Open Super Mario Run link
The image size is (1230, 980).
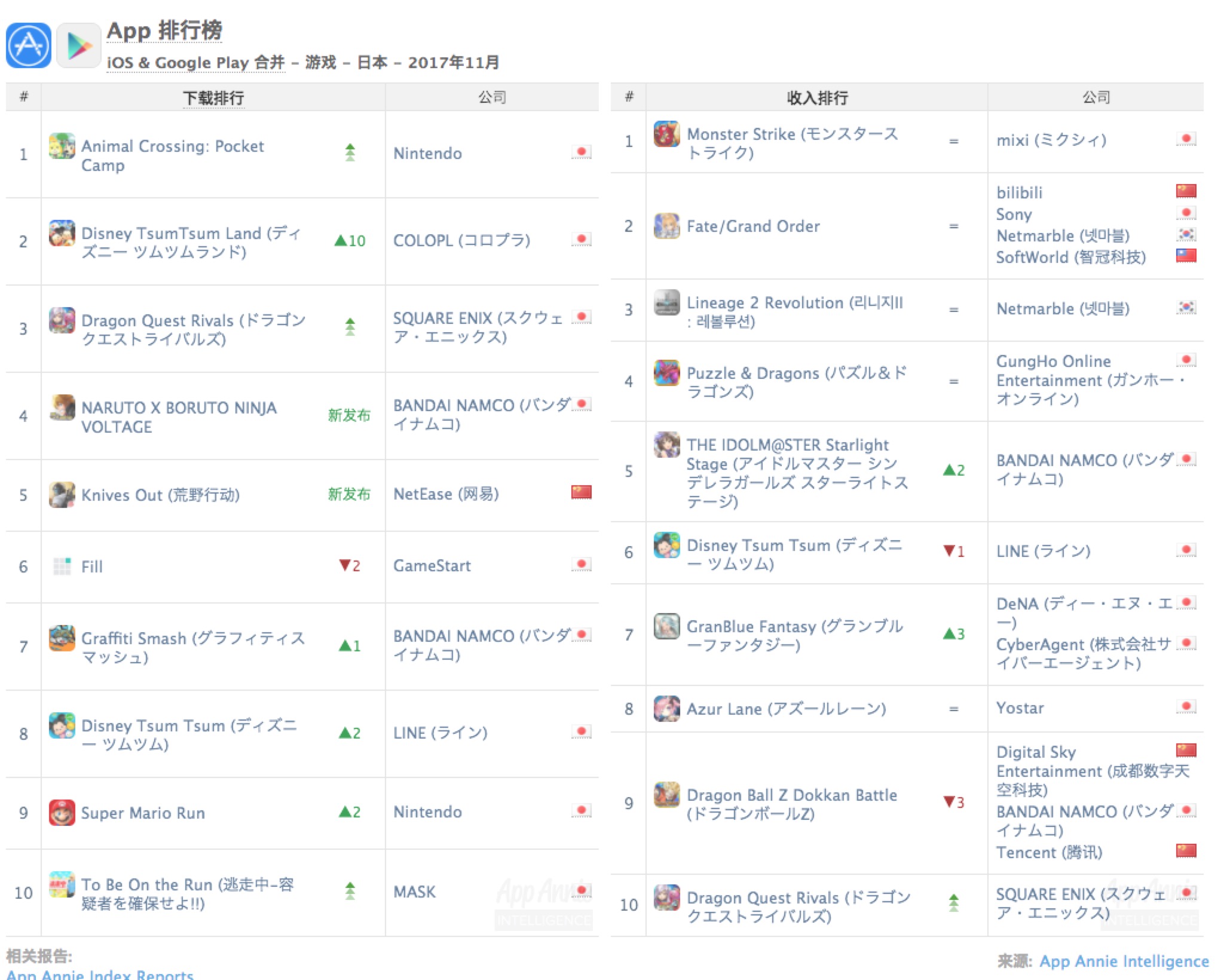(x=143, y=813)
